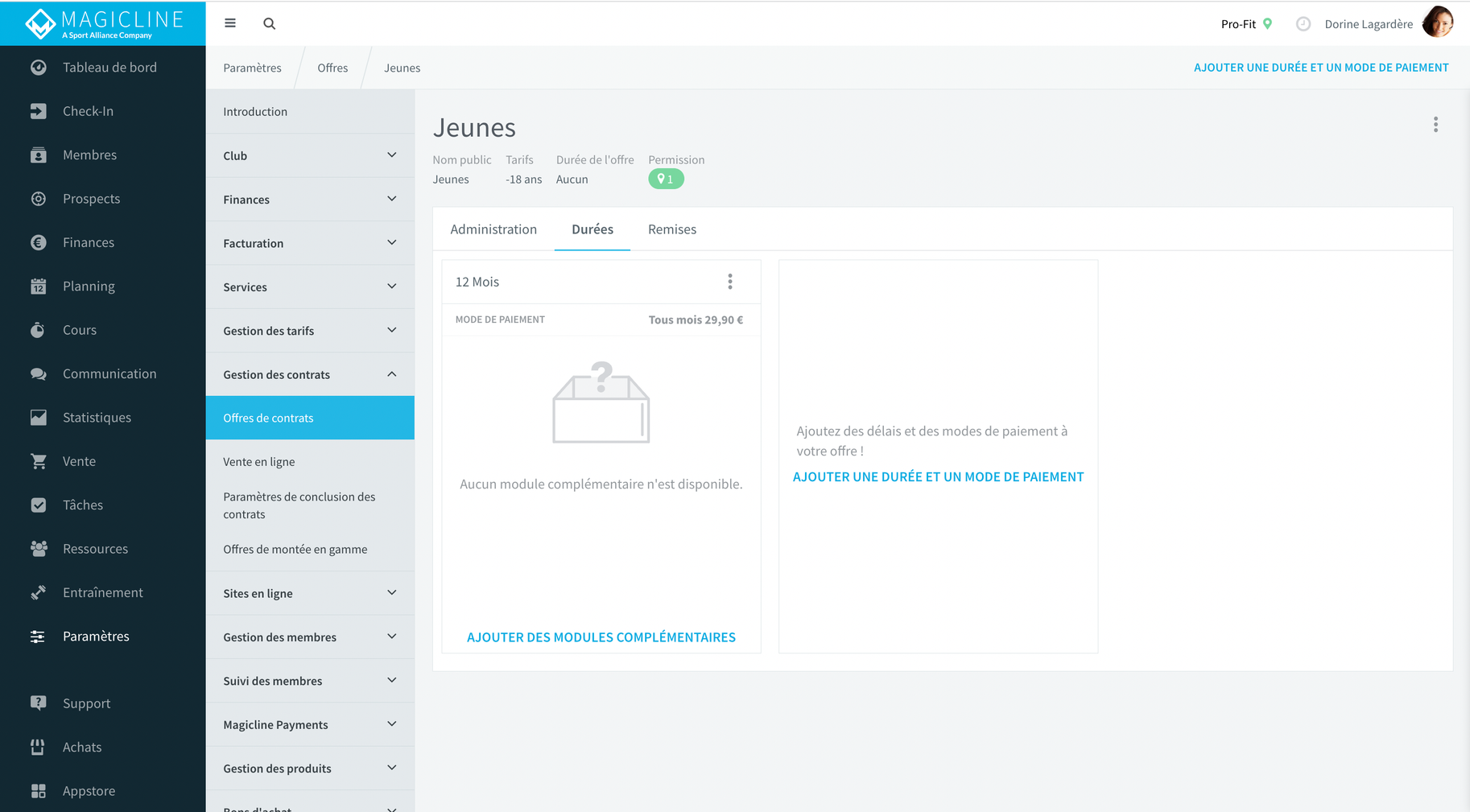Viewport: 1470px width, 812px height.
Task: Open the Remises tab
Action: tap(672, 229)
